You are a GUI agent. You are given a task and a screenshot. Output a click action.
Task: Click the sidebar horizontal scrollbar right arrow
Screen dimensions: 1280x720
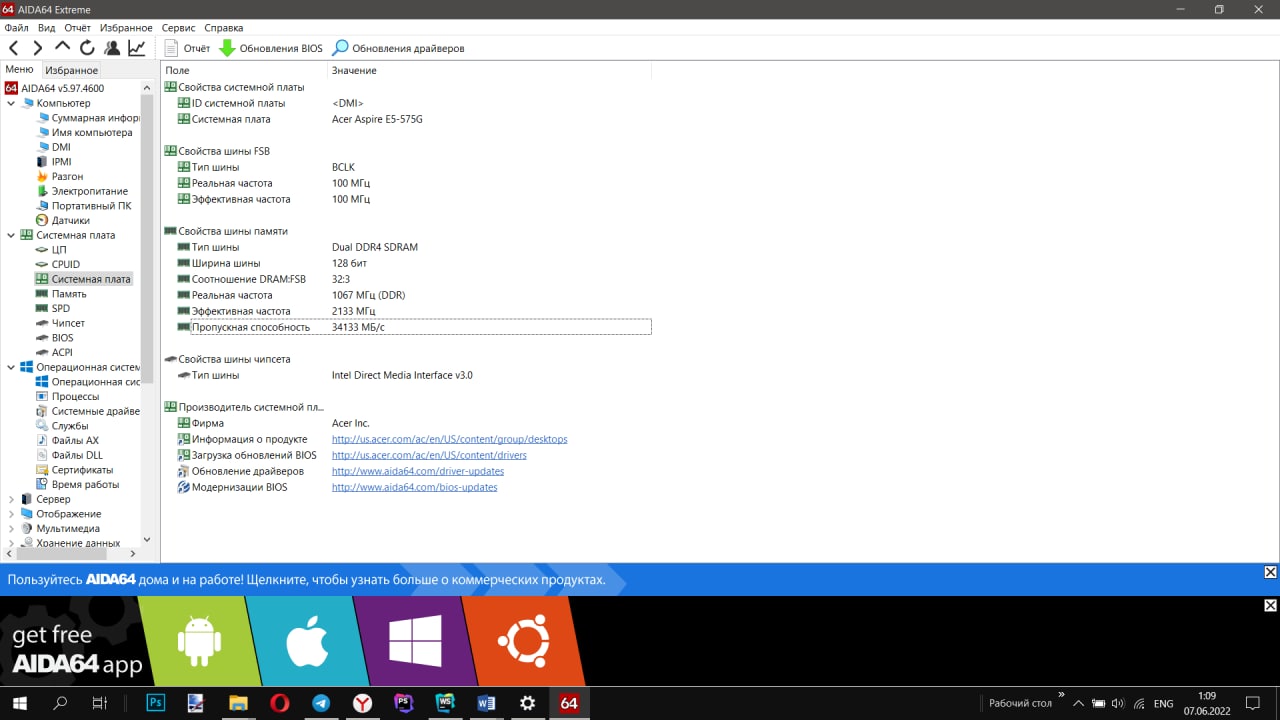click(133, 553)
